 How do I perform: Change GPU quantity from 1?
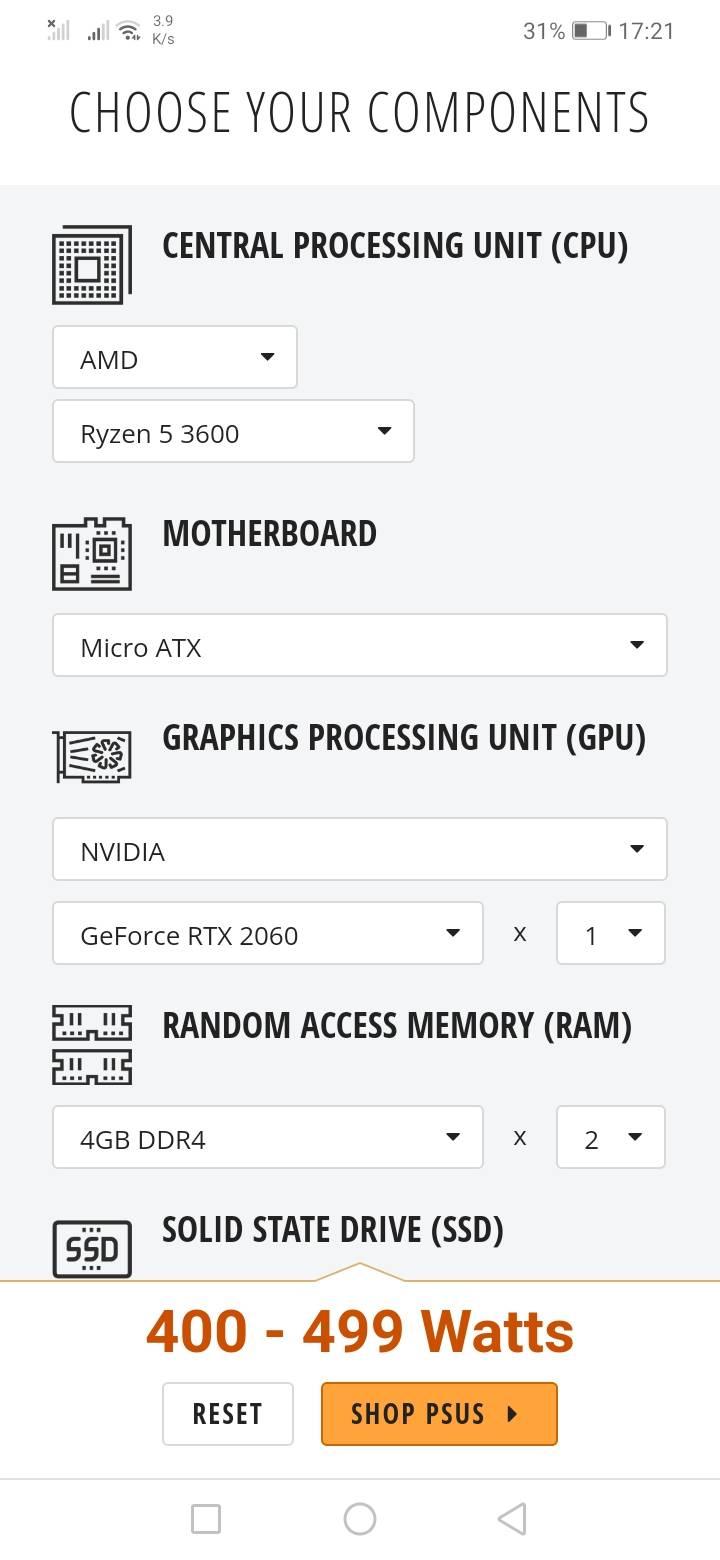click(611, 933)
